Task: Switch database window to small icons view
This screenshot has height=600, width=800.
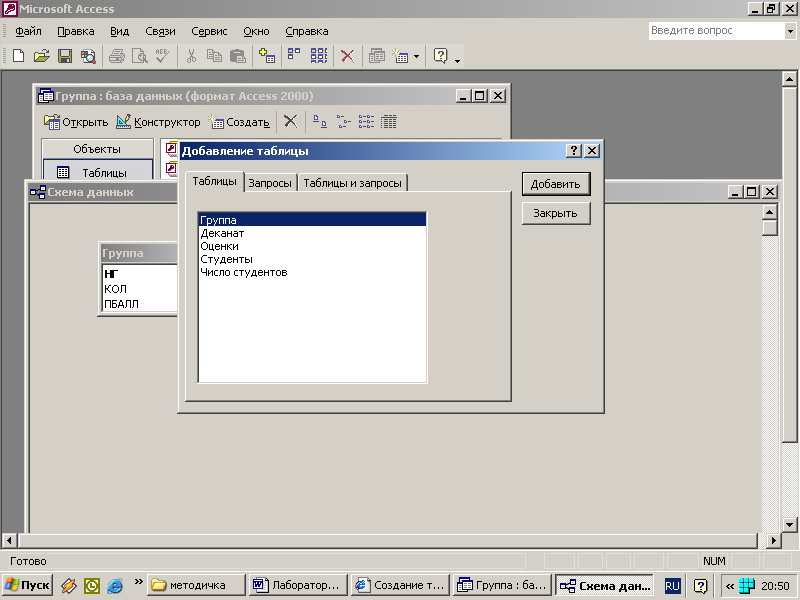Action: (343, 121)
